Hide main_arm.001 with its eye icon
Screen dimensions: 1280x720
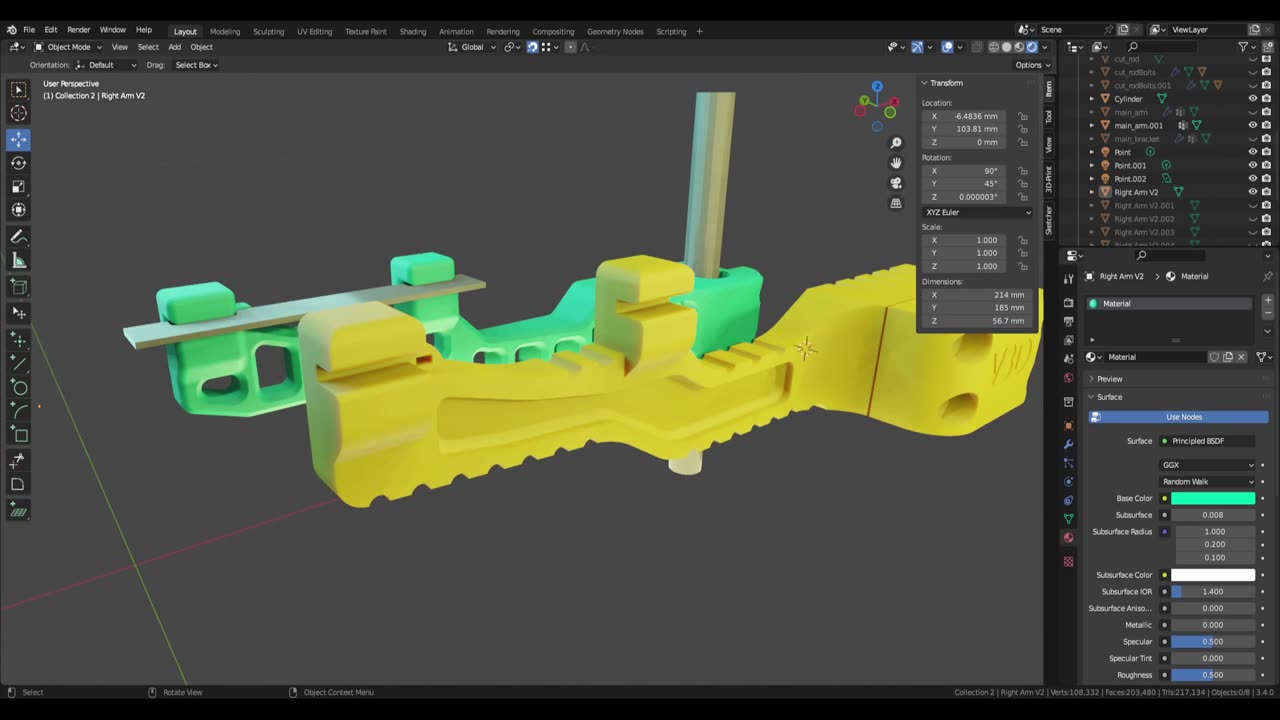1252,125
